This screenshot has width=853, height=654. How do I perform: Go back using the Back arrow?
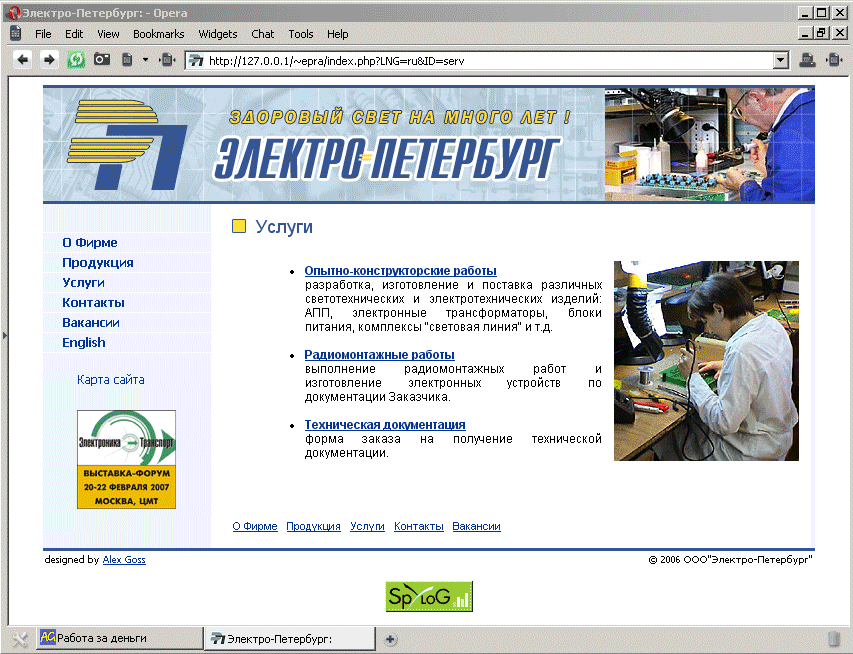[22, 60]
